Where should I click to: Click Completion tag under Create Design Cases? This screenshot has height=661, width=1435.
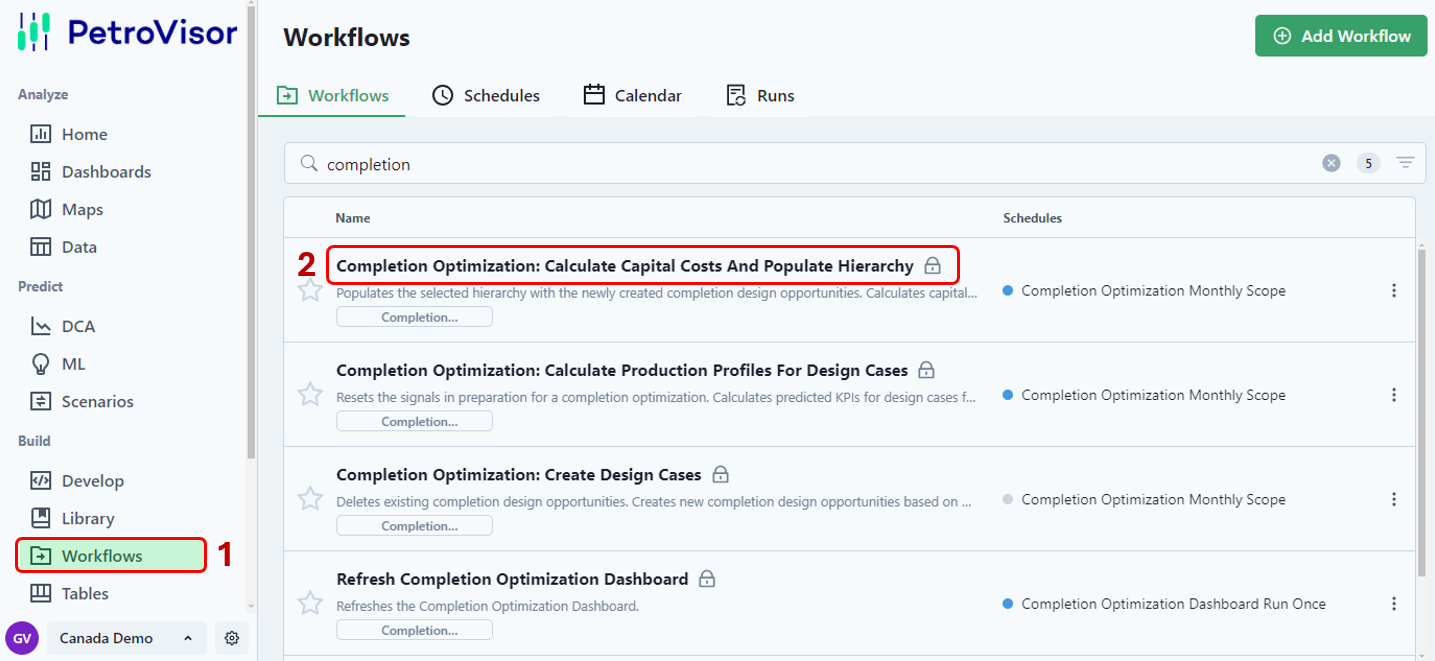(414, 526)
